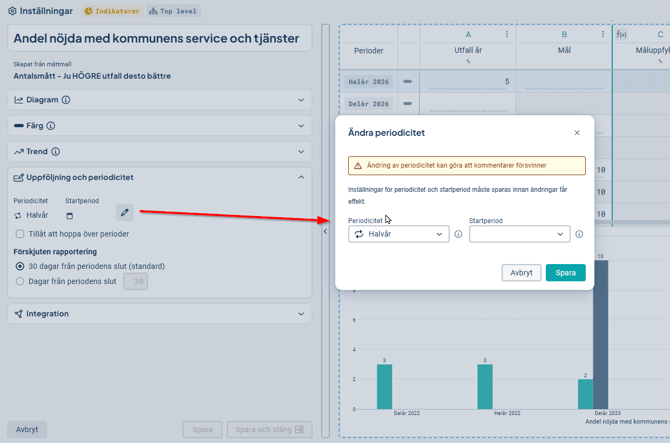The image size is (670, 443).
Task: Open the Periodicitet Halvår dropdown
Action: pos(399,234)
